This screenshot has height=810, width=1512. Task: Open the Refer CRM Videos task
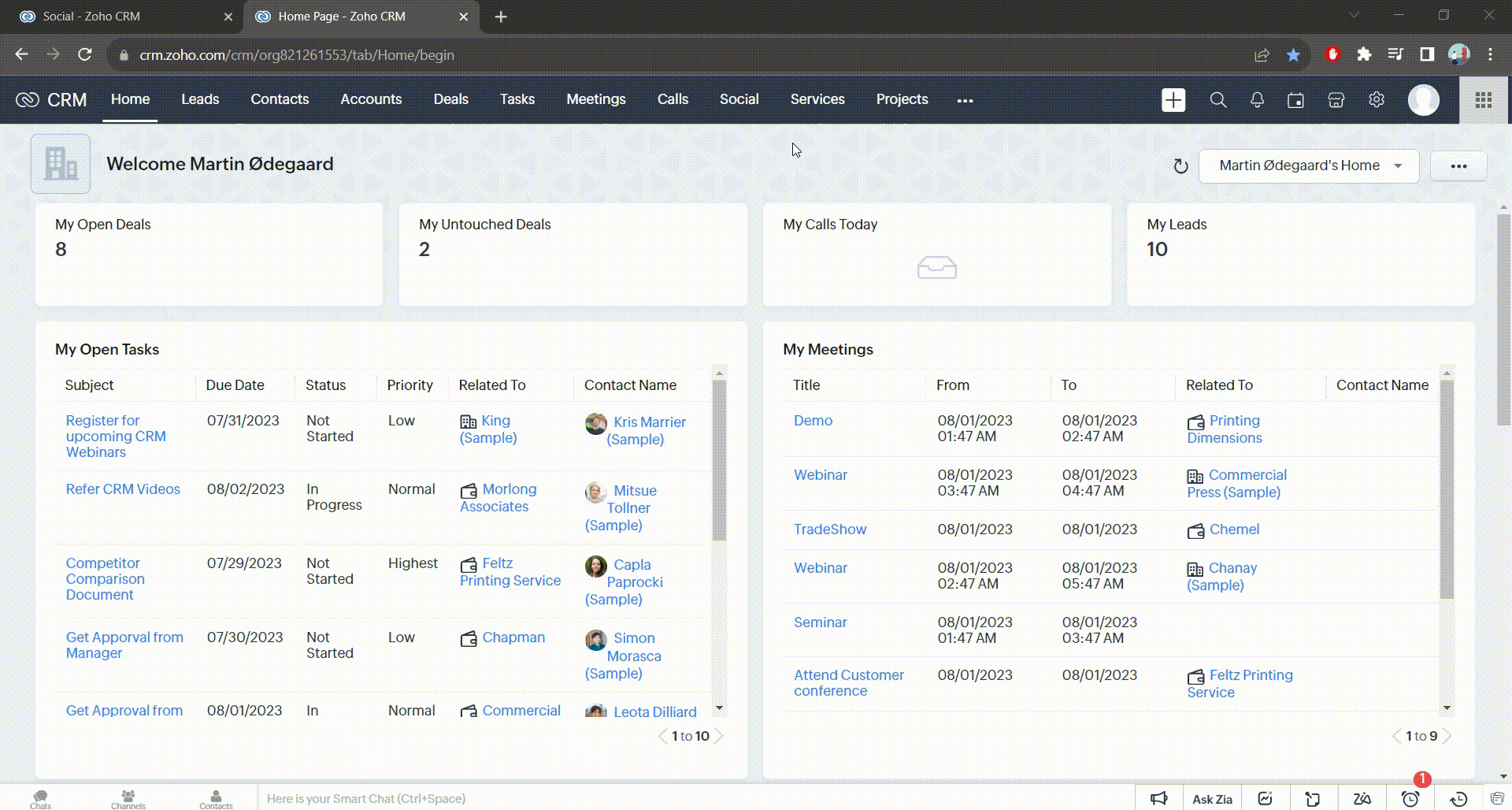point(123,489)
